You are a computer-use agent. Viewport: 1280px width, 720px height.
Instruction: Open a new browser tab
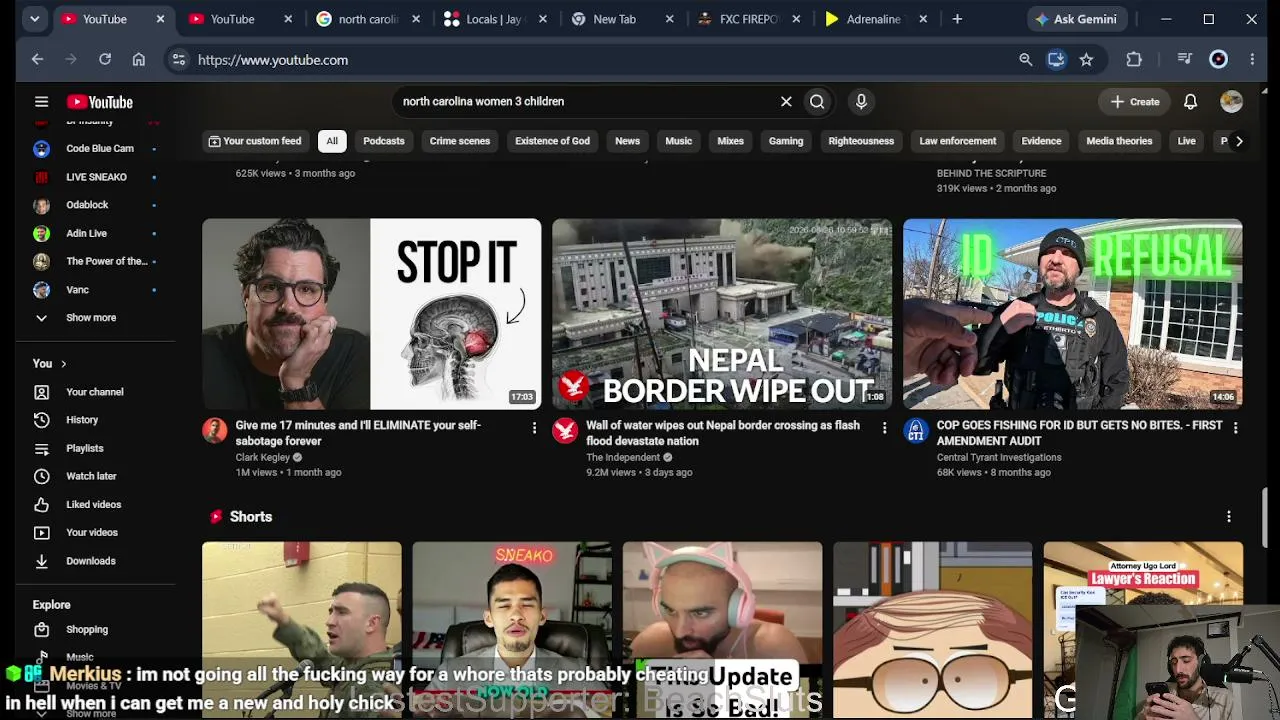coord(957,19)
